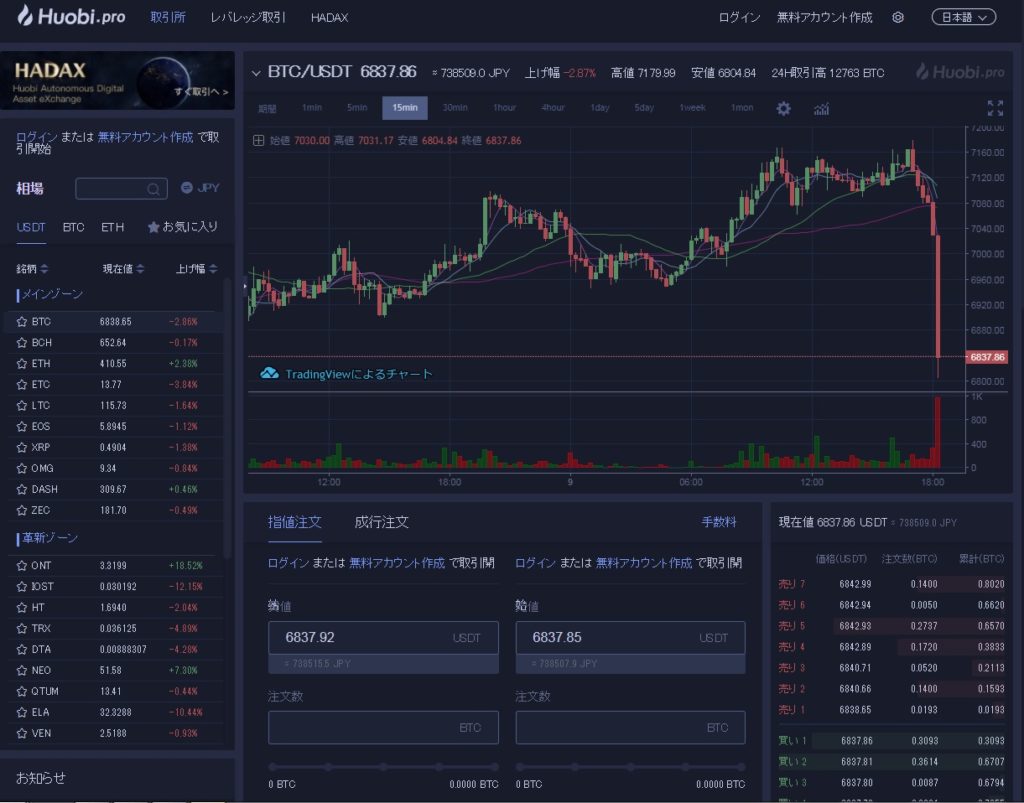Open 取引所 in the top navigation
The height and width of the screenshot is (803, 1024).
pos(168,17)
